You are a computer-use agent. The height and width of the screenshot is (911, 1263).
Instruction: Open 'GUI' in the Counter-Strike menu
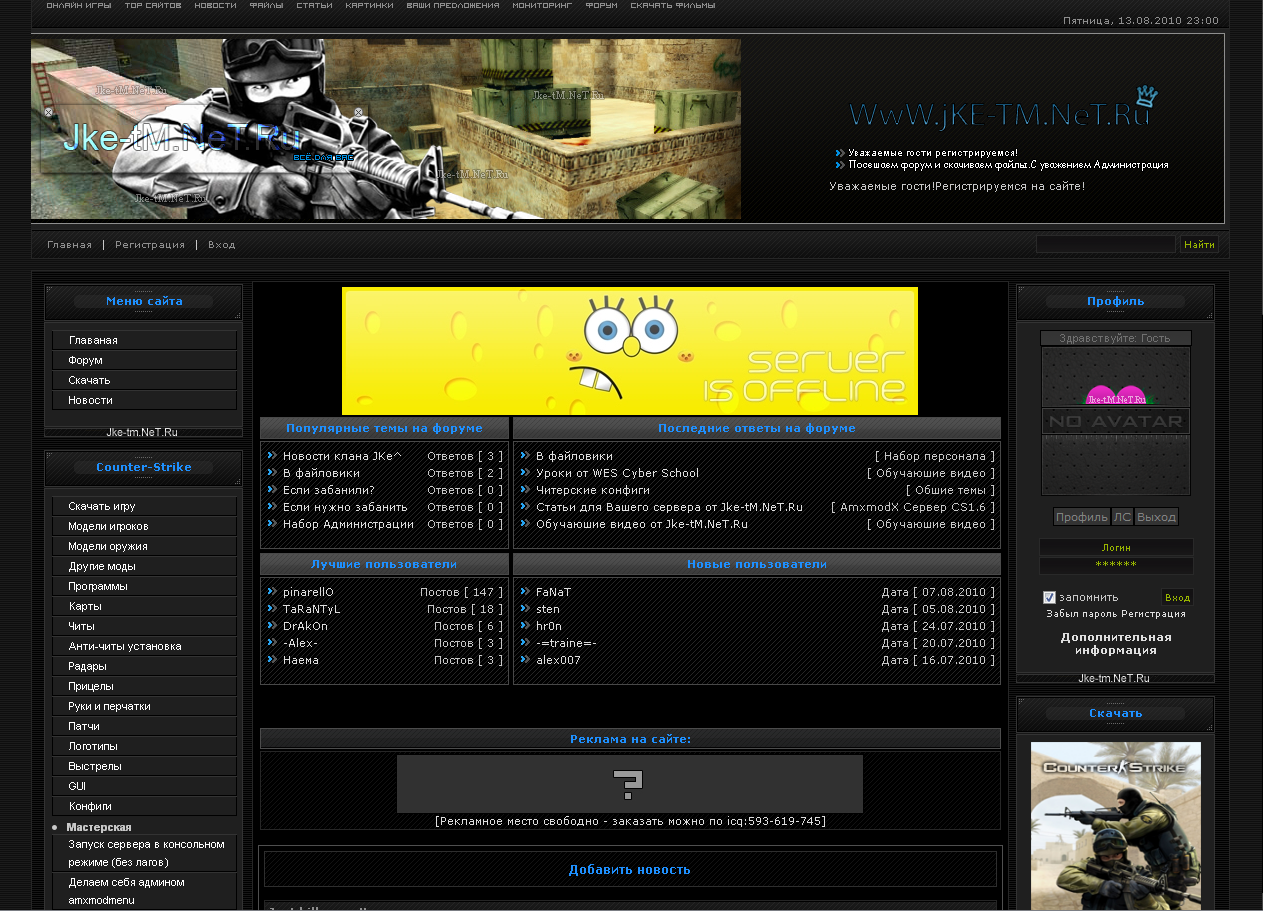(144, 786)
